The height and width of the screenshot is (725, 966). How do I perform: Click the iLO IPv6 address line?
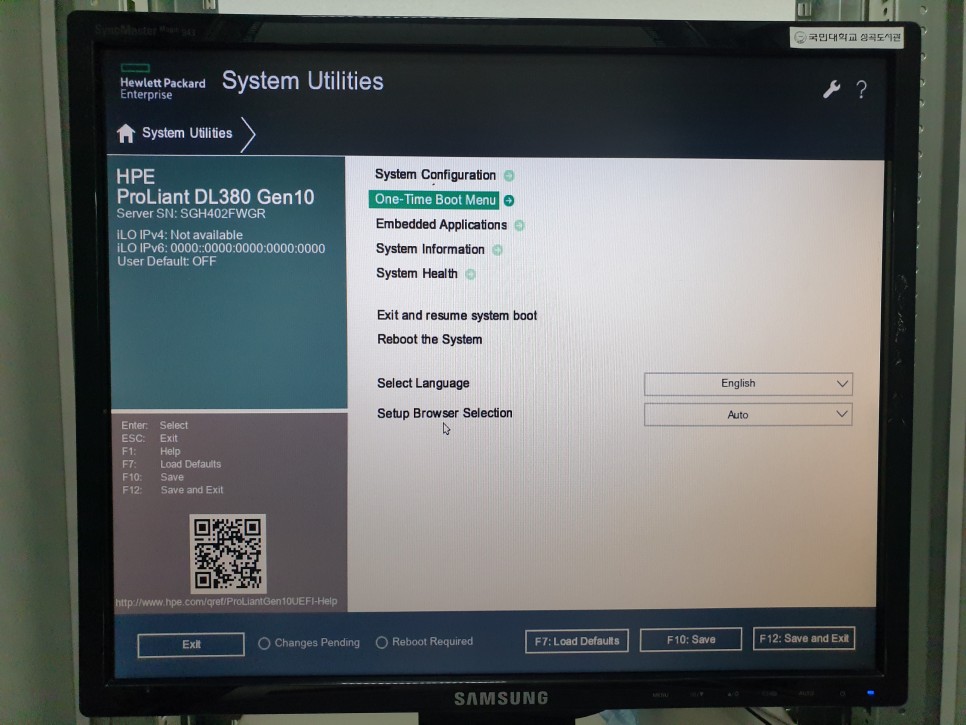[x=221, y=248]
